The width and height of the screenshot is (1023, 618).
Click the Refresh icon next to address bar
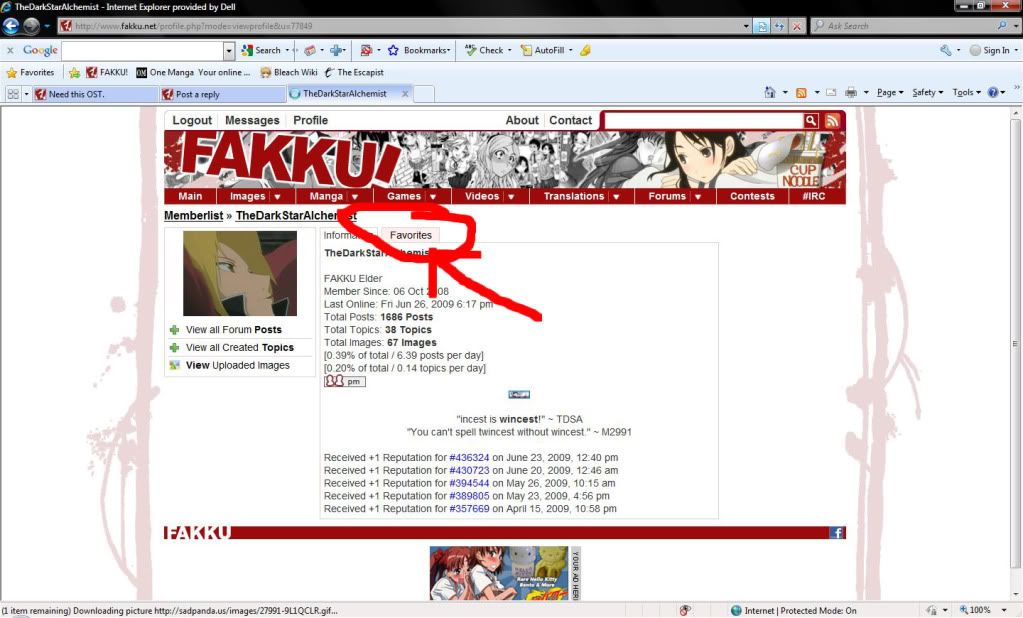tap(779, 26)
